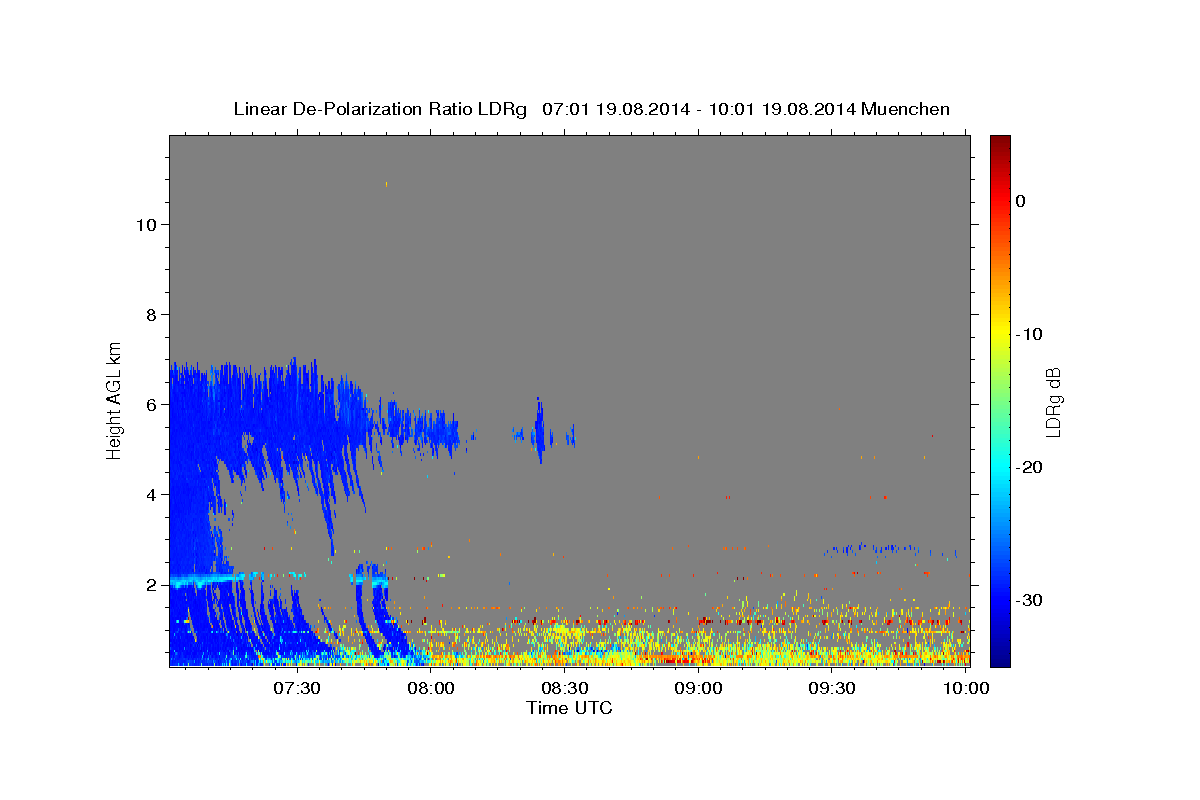Click the thin blue layer near 09:40
This screenshot has width=1200, height=800.
pyautogui.click(x=890, y=550)
